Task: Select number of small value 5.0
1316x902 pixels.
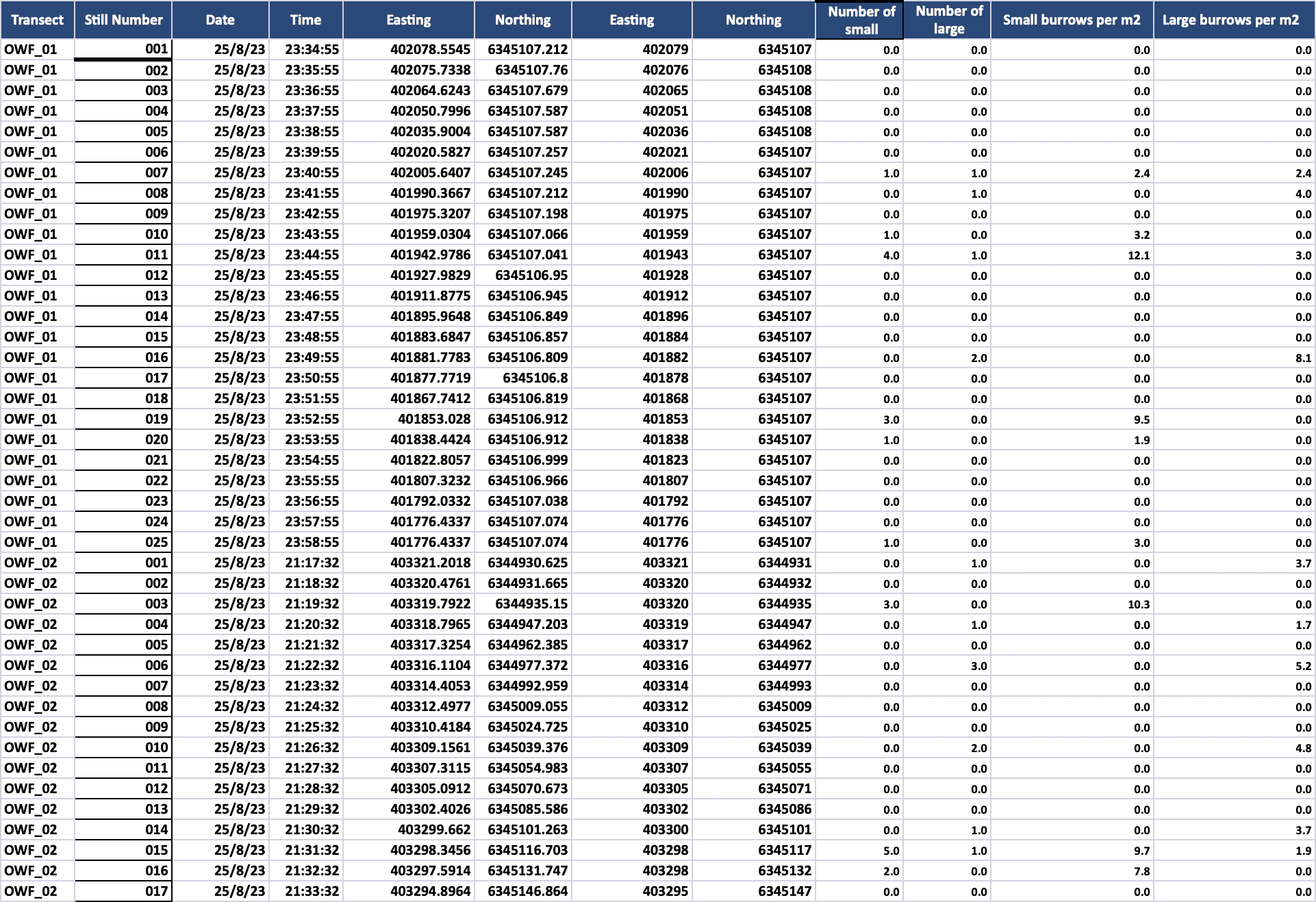Action: 859,850
